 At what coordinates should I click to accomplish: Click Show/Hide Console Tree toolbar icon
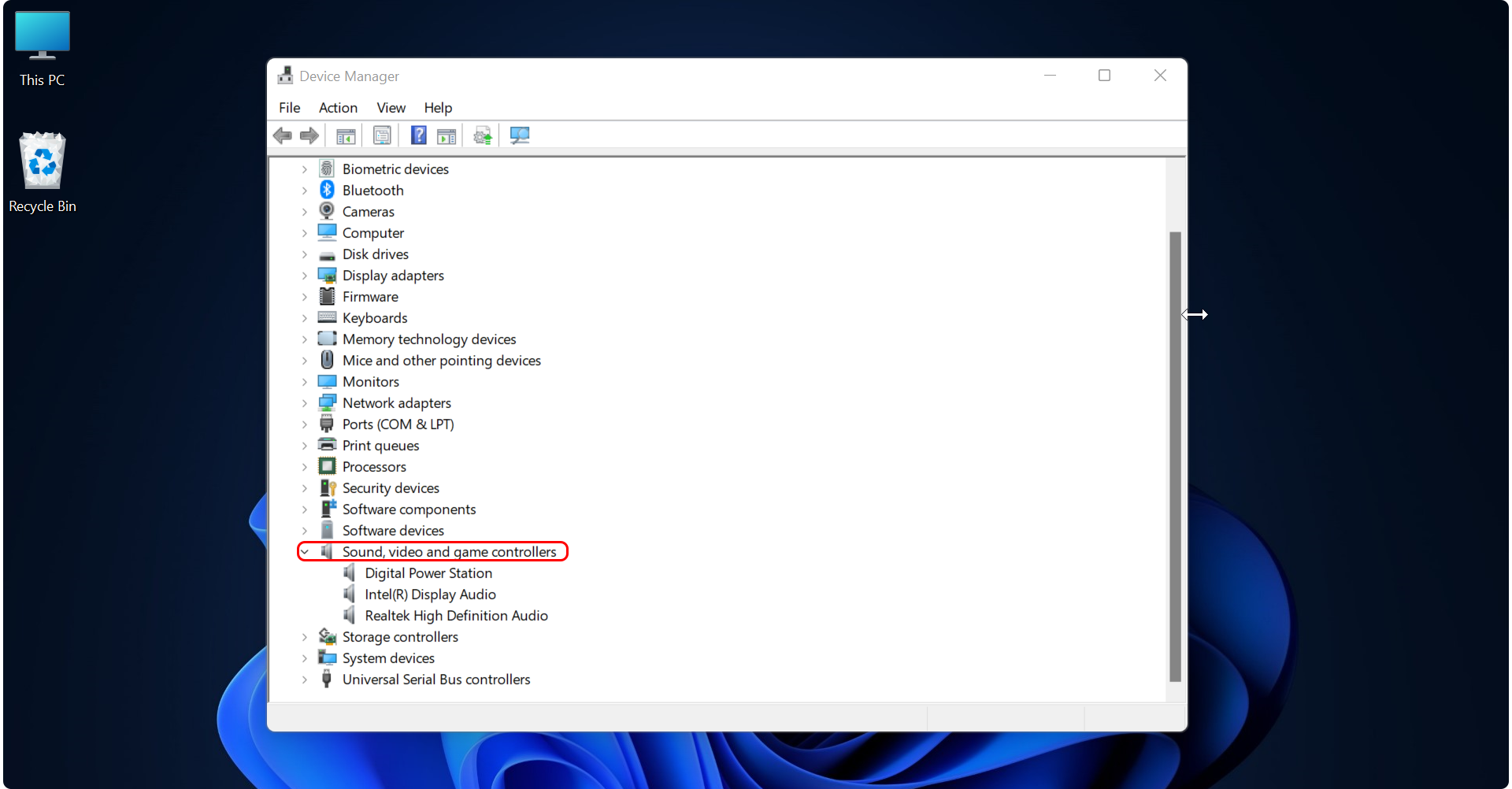click(x=346, y=135)
